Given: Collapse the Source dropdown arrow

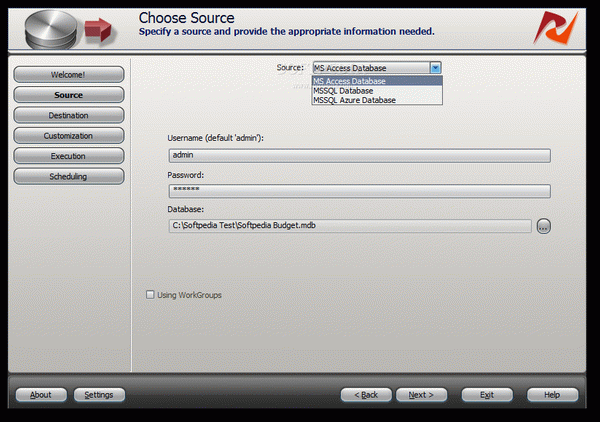Looking at the screenshot, I should (x=435, y=68).
